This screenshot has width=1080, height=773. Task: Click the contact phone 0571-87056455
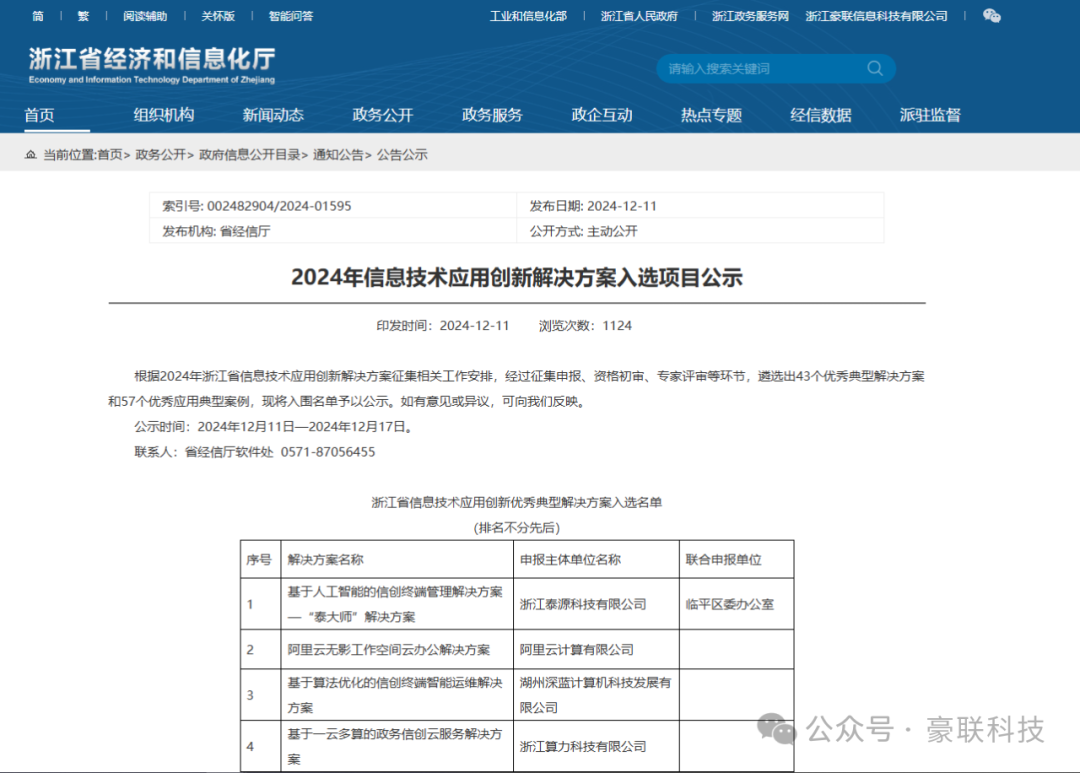(328, 452)
